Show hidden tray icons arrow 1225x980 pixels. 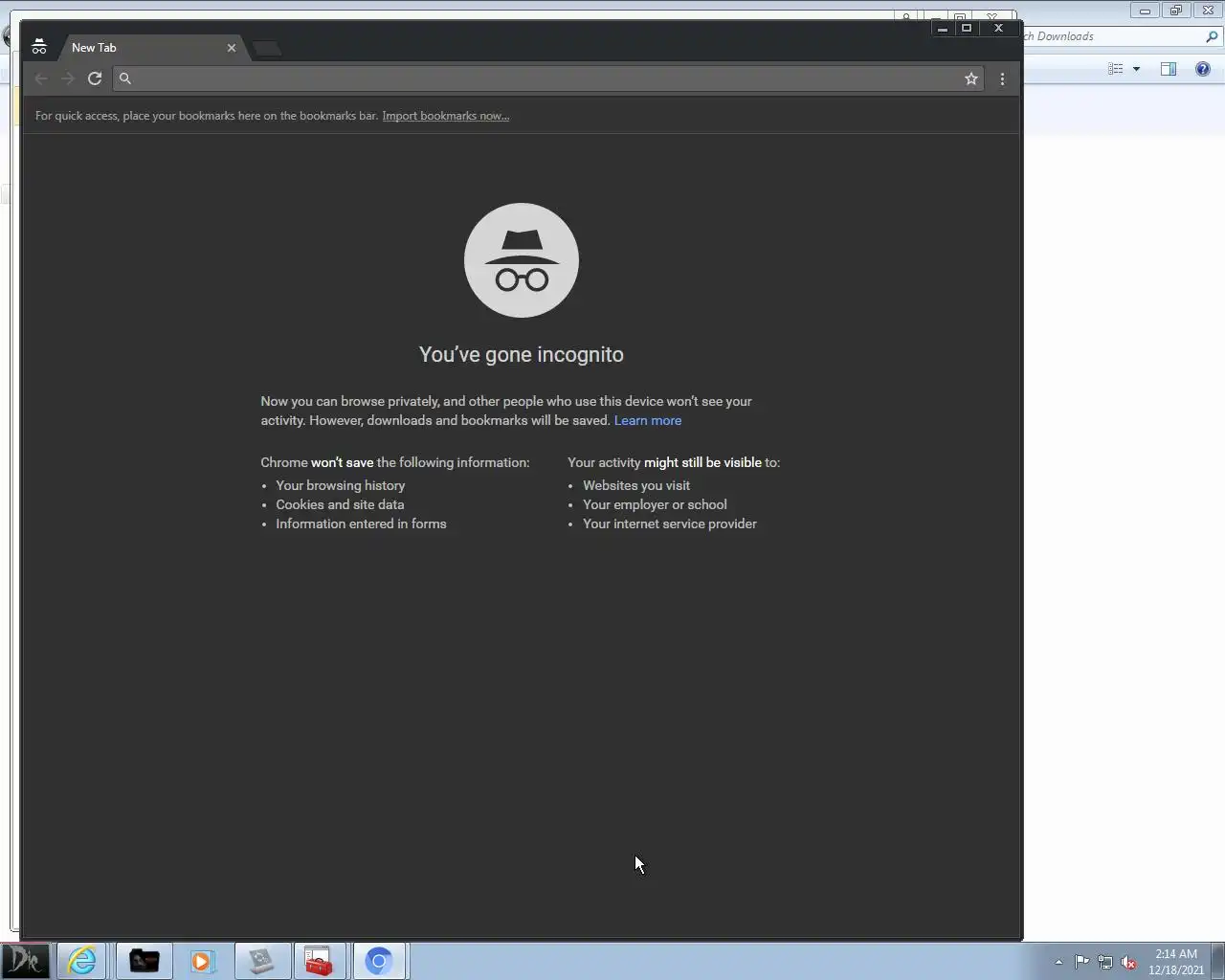[x=1058, y=962]
